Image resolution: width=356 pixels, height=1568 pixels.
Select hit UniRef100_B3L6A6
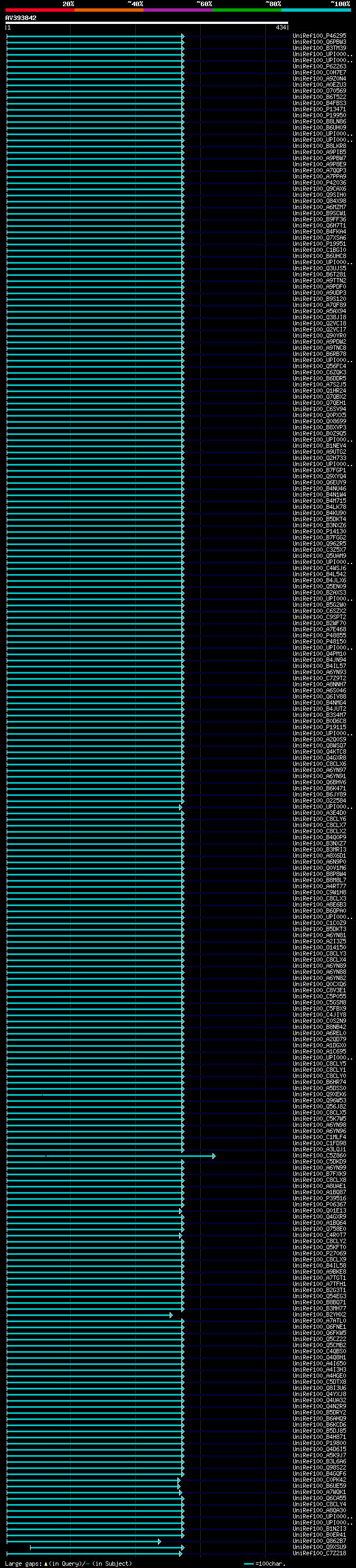point(319,1461)
